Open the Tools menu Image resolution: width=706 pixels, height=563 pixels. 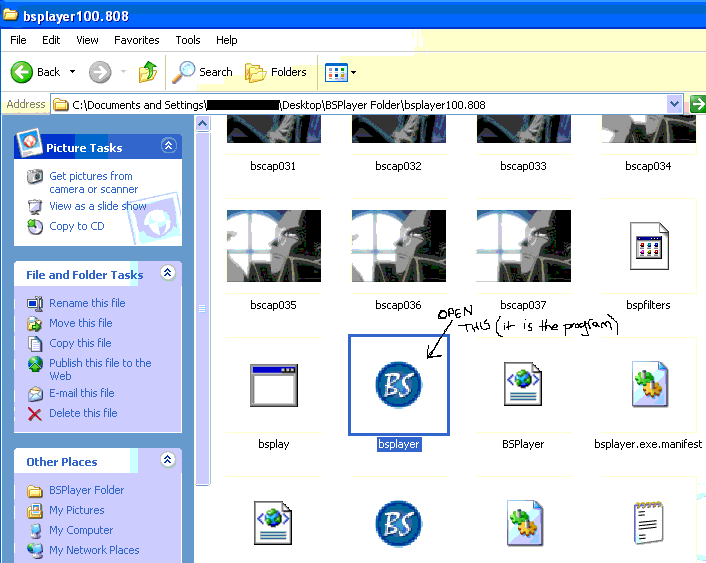click(188, 40)
